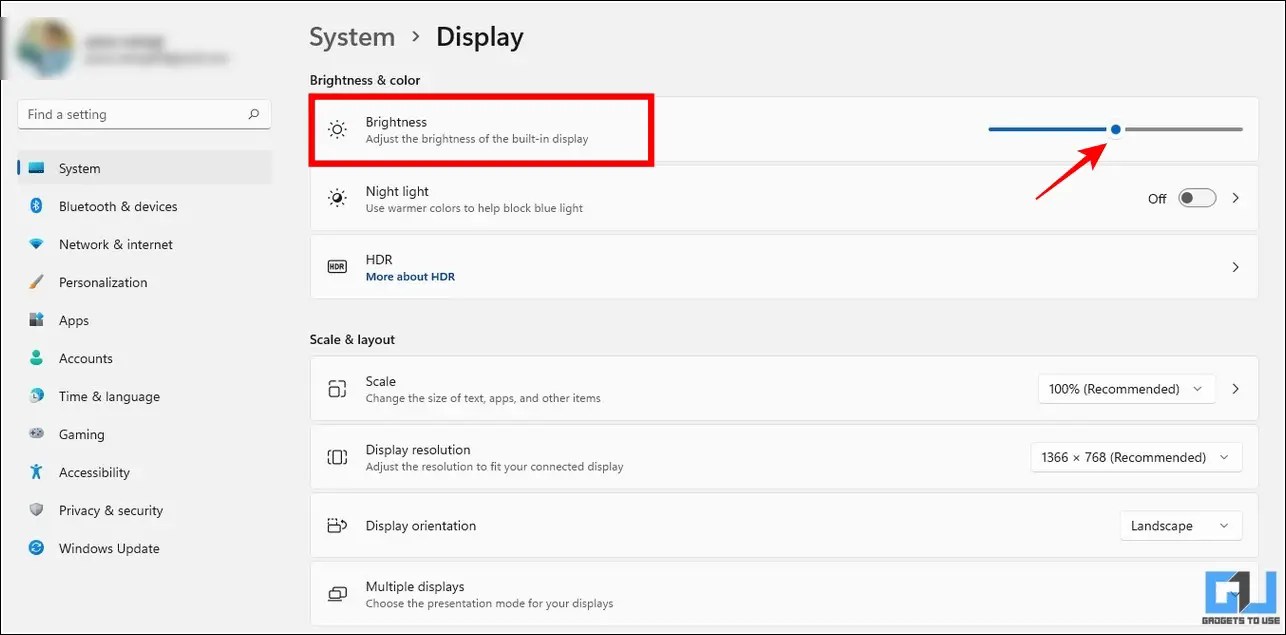Viewport: 1286px width, 635px height.
Task: Select the Brightness sun icon
Action: (337, 129)
